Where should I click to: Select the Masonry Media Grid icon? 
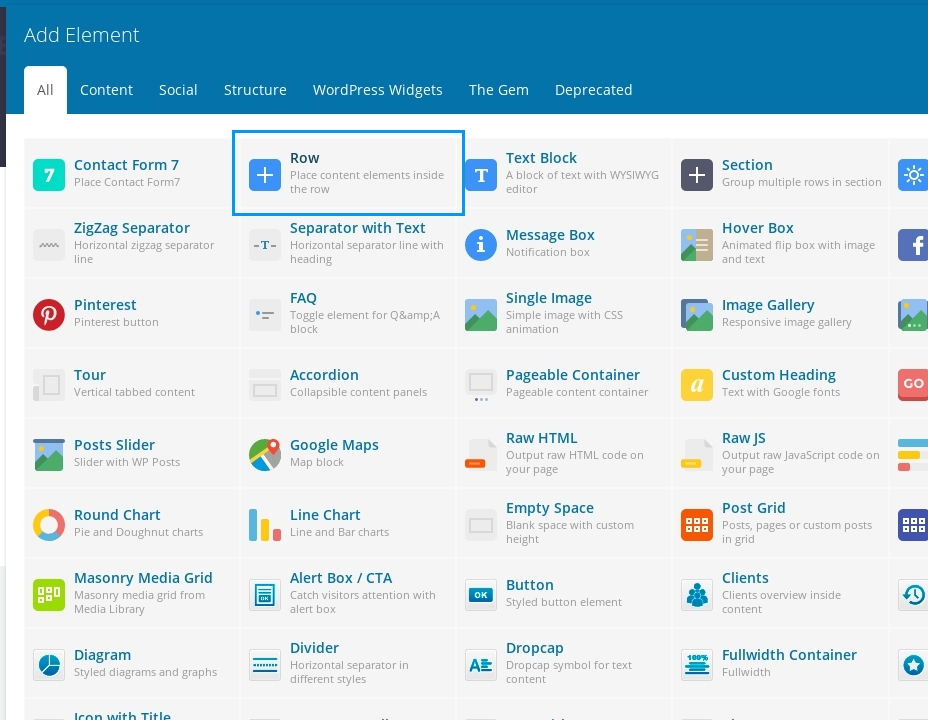tap(48, 594)
